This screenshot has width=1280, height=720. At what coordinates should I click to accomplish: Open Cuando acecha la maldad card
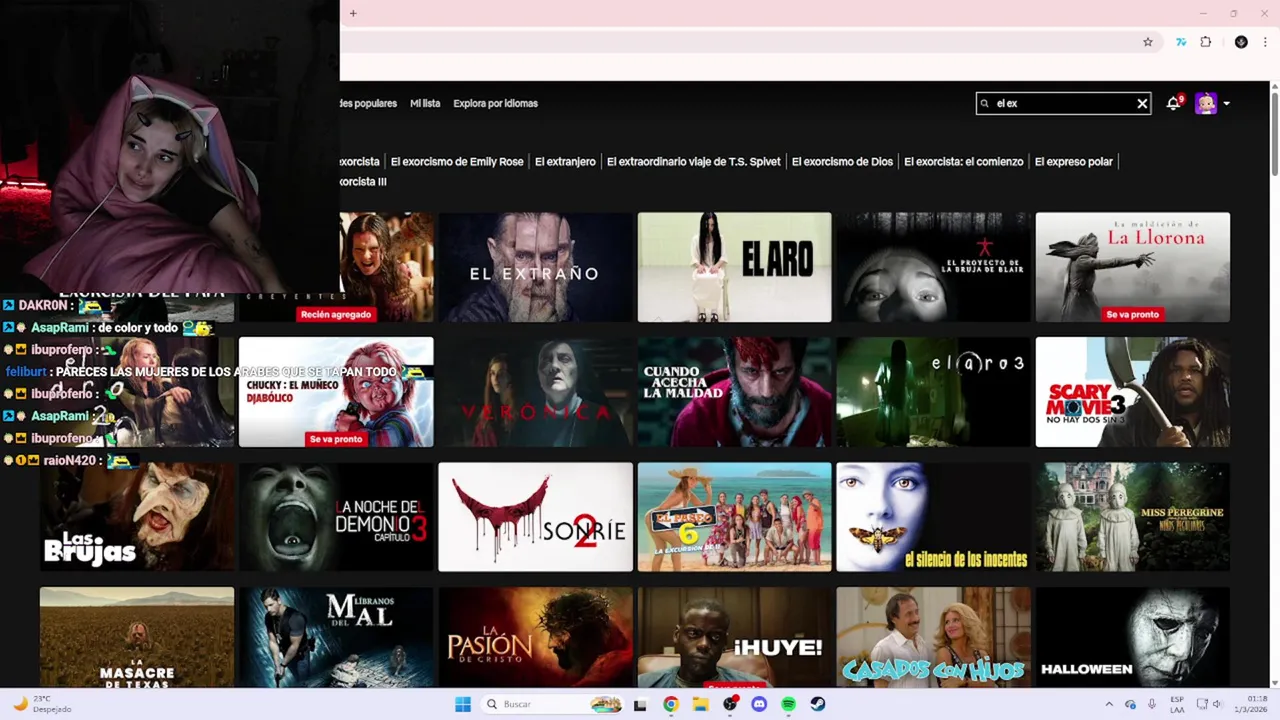point(734,392)
